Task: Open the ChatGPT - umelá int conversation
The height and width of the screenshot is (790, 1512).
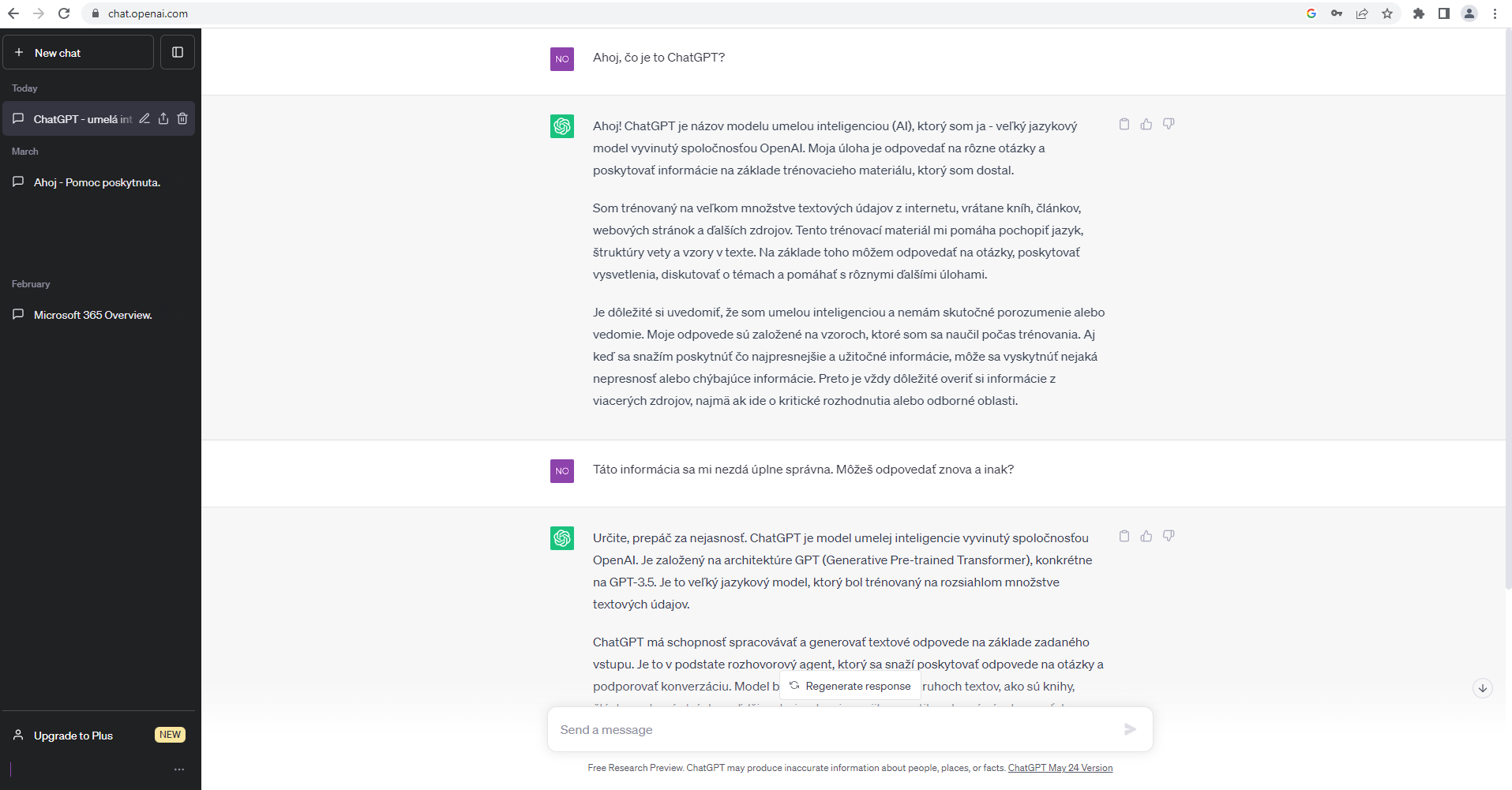Action: [82, 119]
